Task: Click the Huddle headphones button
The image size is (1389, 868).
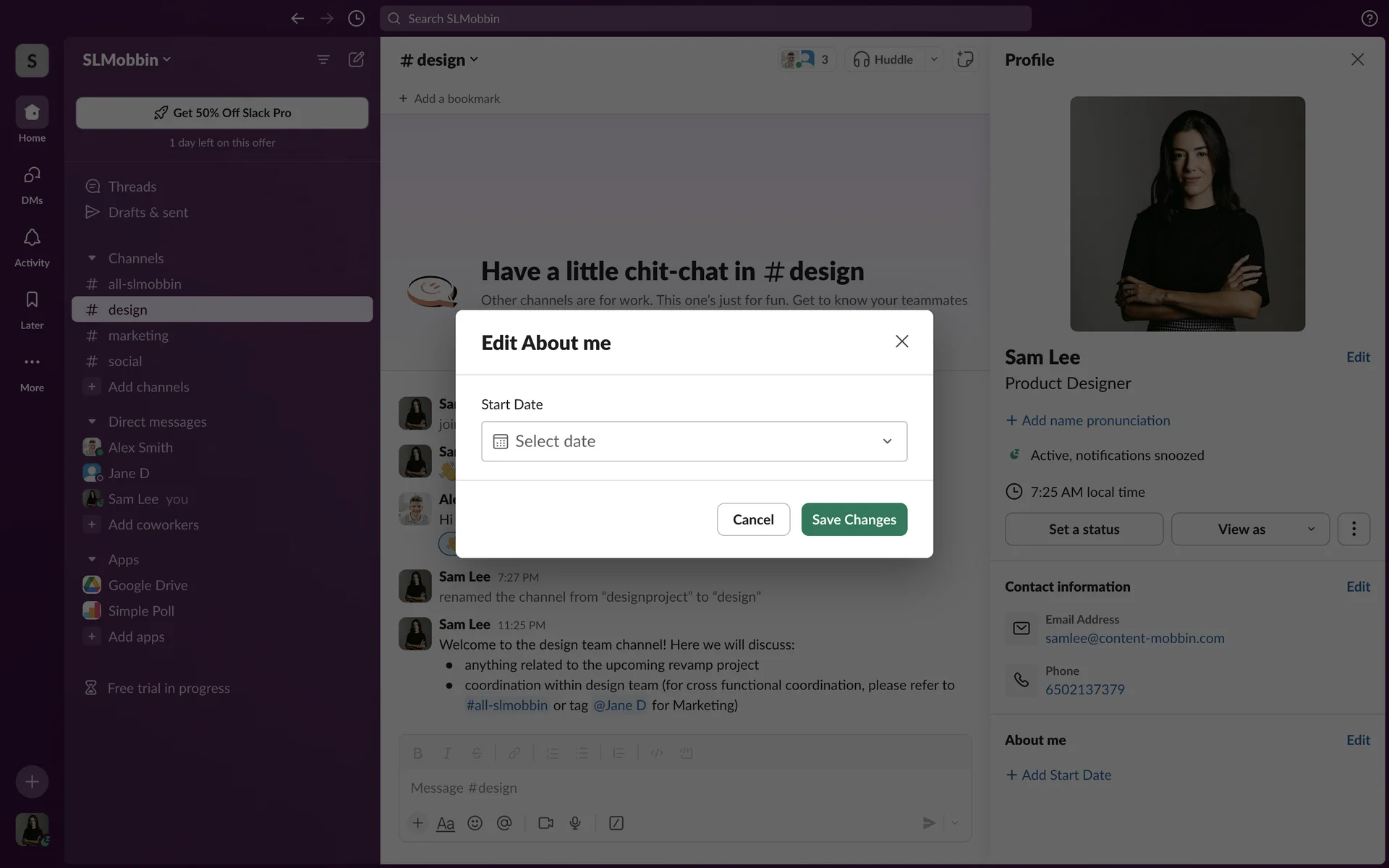Action: click(x=883, y=59)
